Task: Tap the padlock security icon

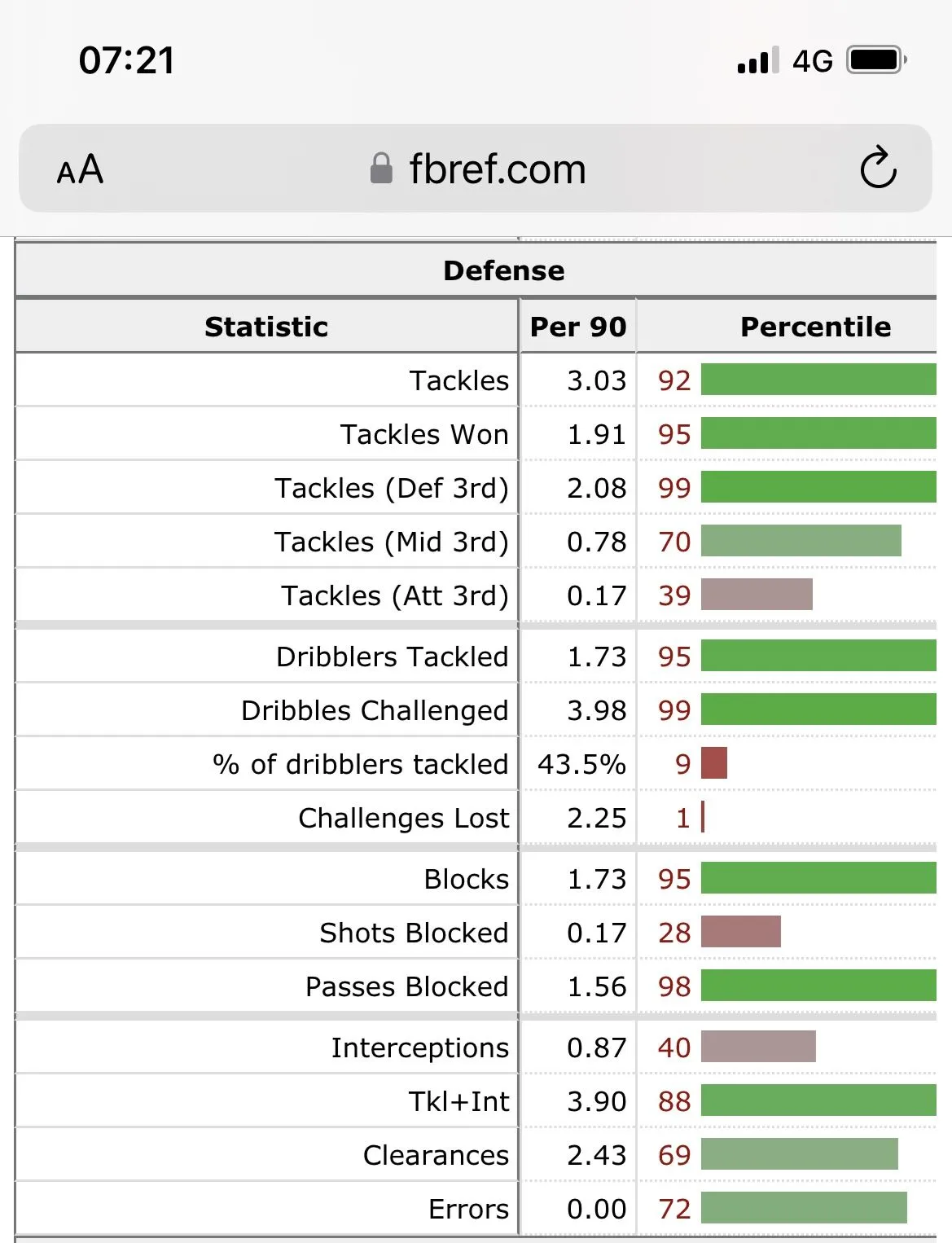Action: [381, 169]
